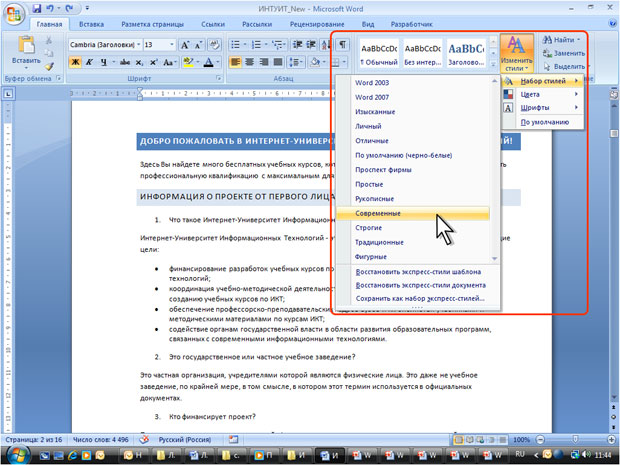Apply the font color (A) button
This screenshot has height=465, width=620.
[x=208, y=62]
